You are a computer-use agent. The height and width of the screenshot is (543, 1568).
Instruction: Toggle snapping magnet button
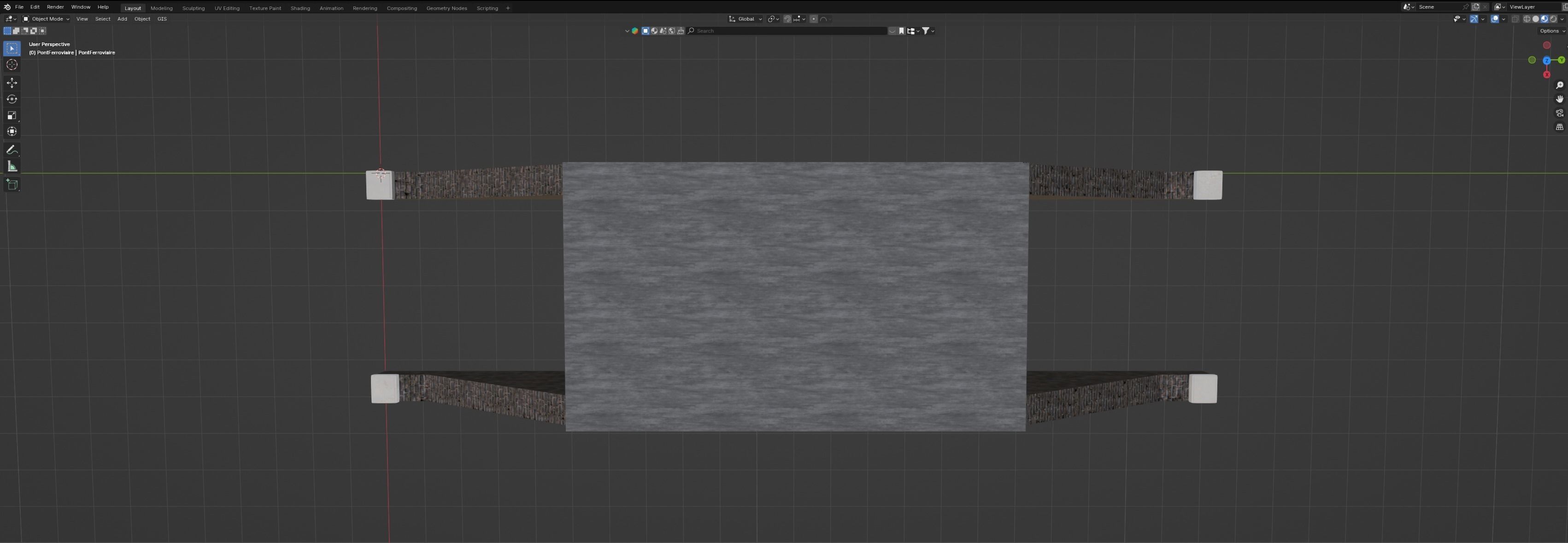click(x=787, y=19)
